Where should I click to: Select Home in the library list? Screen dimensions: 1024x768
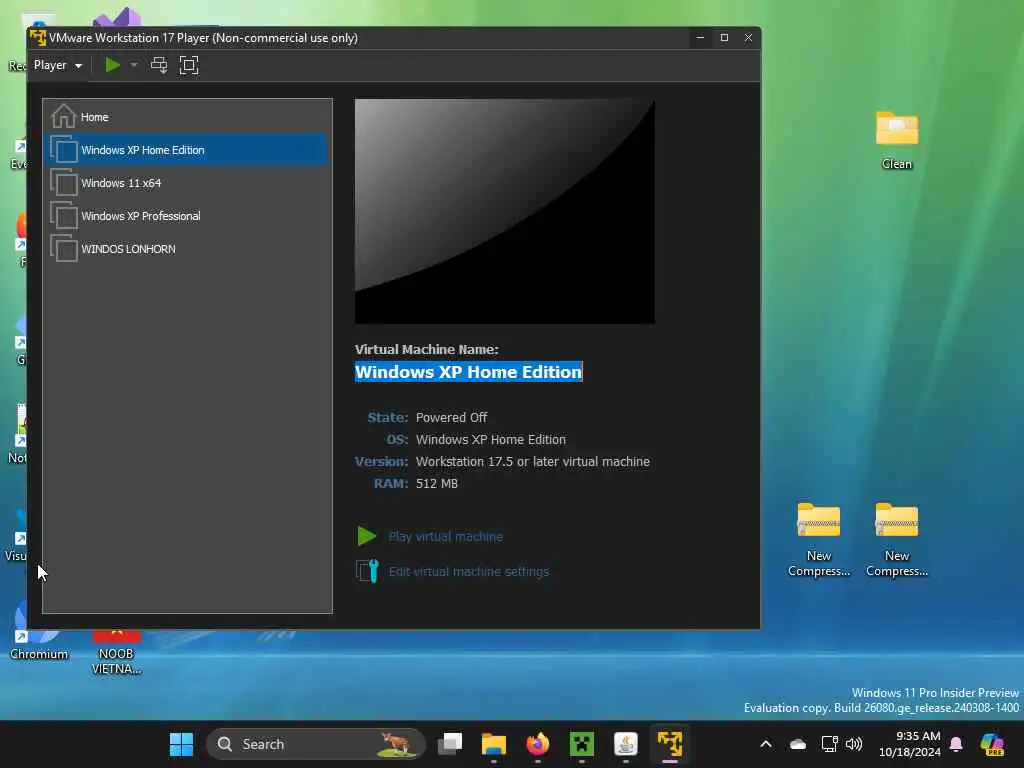click(x=187, y=117)
